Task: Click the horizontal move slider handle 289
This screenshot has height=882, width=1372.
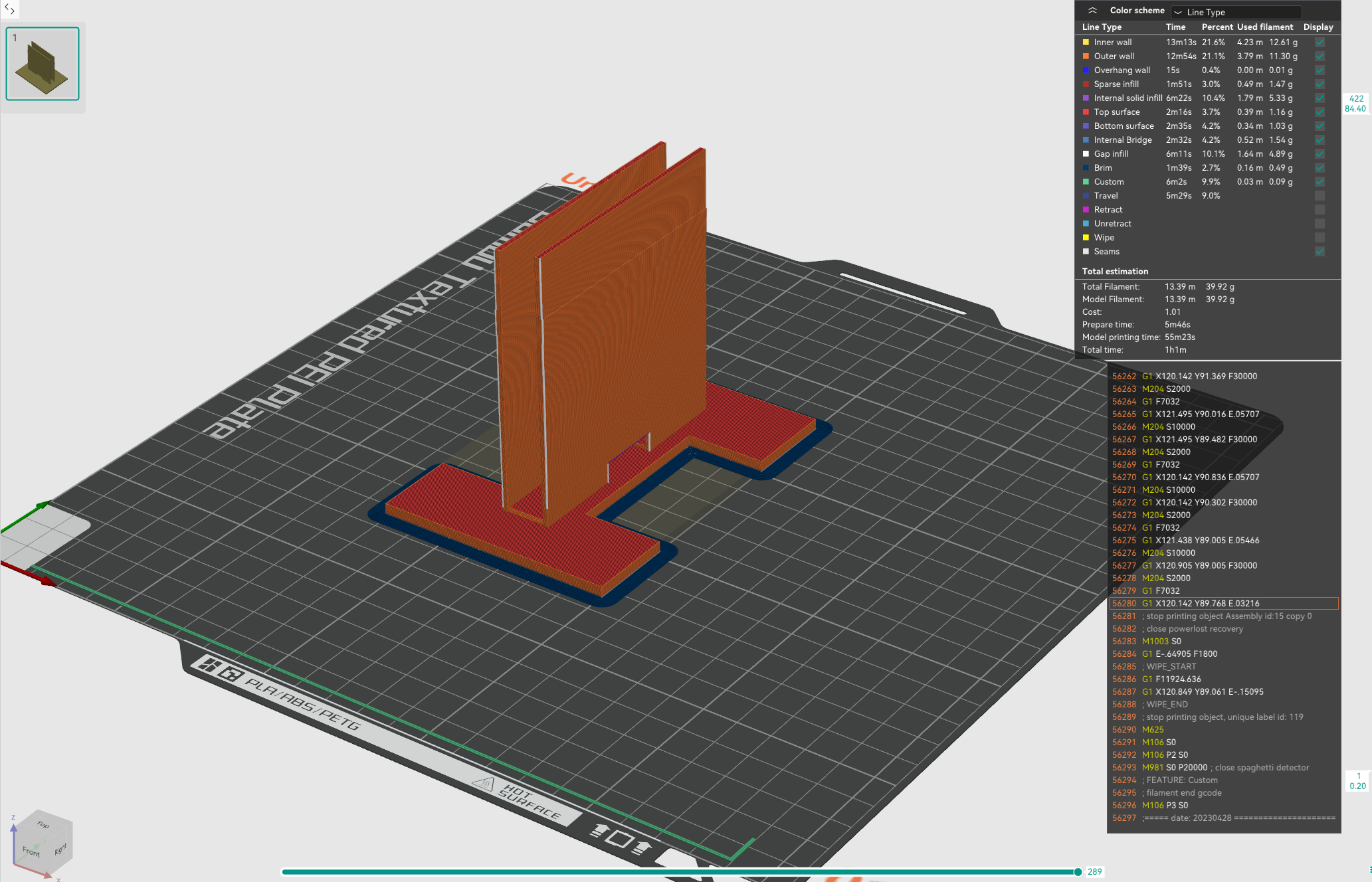Action: pyautogui.click(x=1078, y=872)
